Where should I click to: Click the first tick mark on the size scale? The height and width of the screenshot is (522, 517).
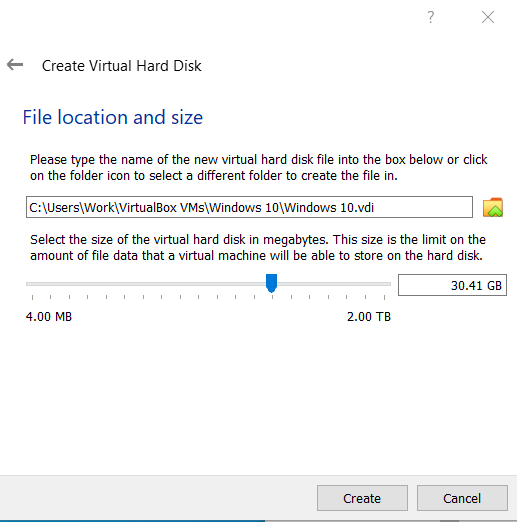[32, 297]
